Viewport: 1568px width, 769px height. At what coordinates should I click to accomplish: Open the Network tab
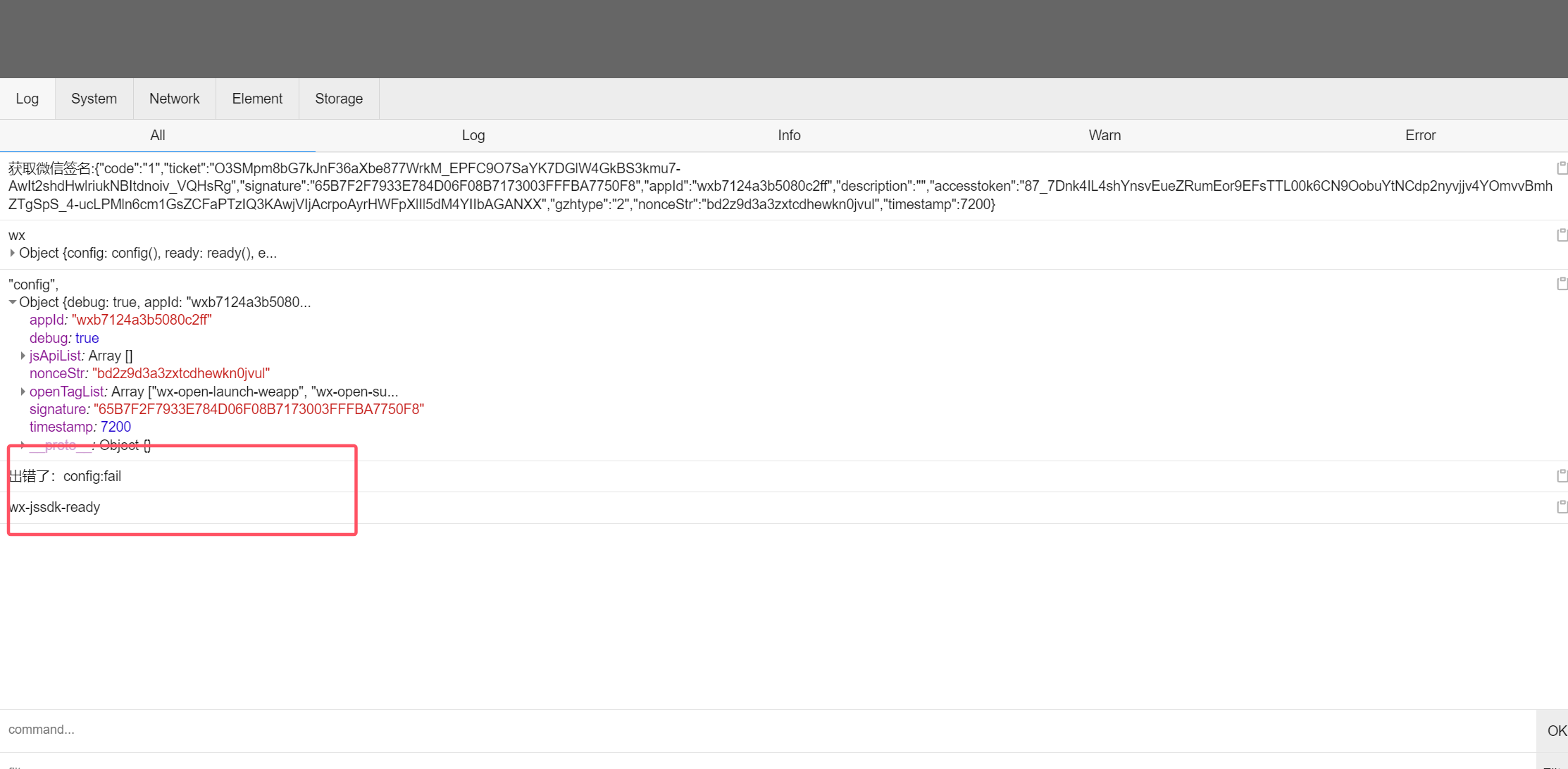(x=174, y=99)
